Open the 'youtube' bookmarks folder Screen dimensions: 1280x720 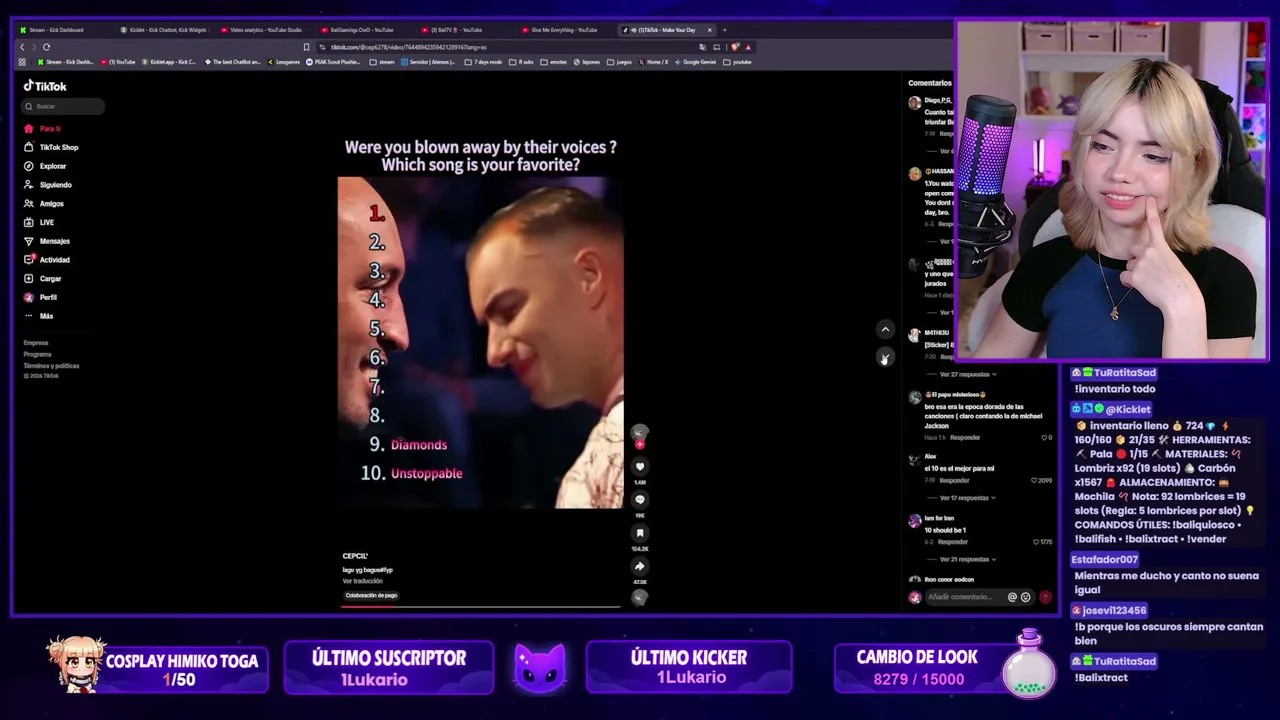(738, 62)
